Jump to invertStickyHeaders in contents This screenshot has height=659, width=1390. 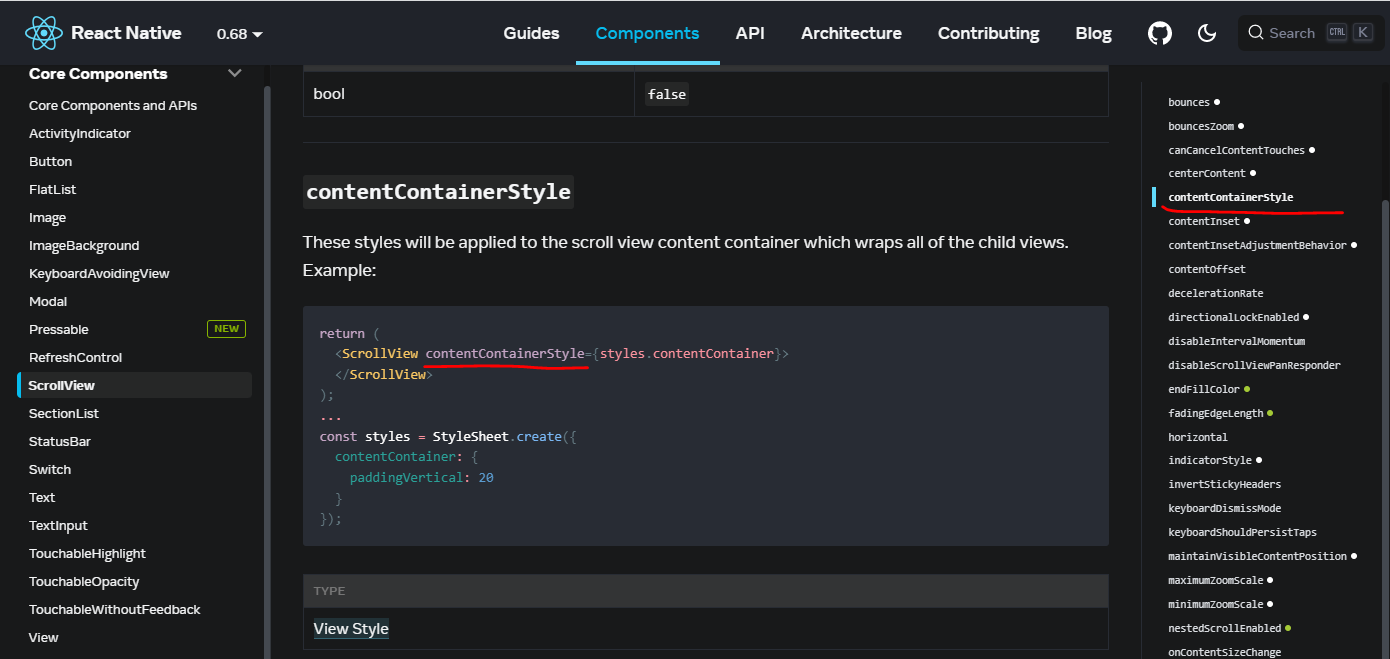(1225, 484)
